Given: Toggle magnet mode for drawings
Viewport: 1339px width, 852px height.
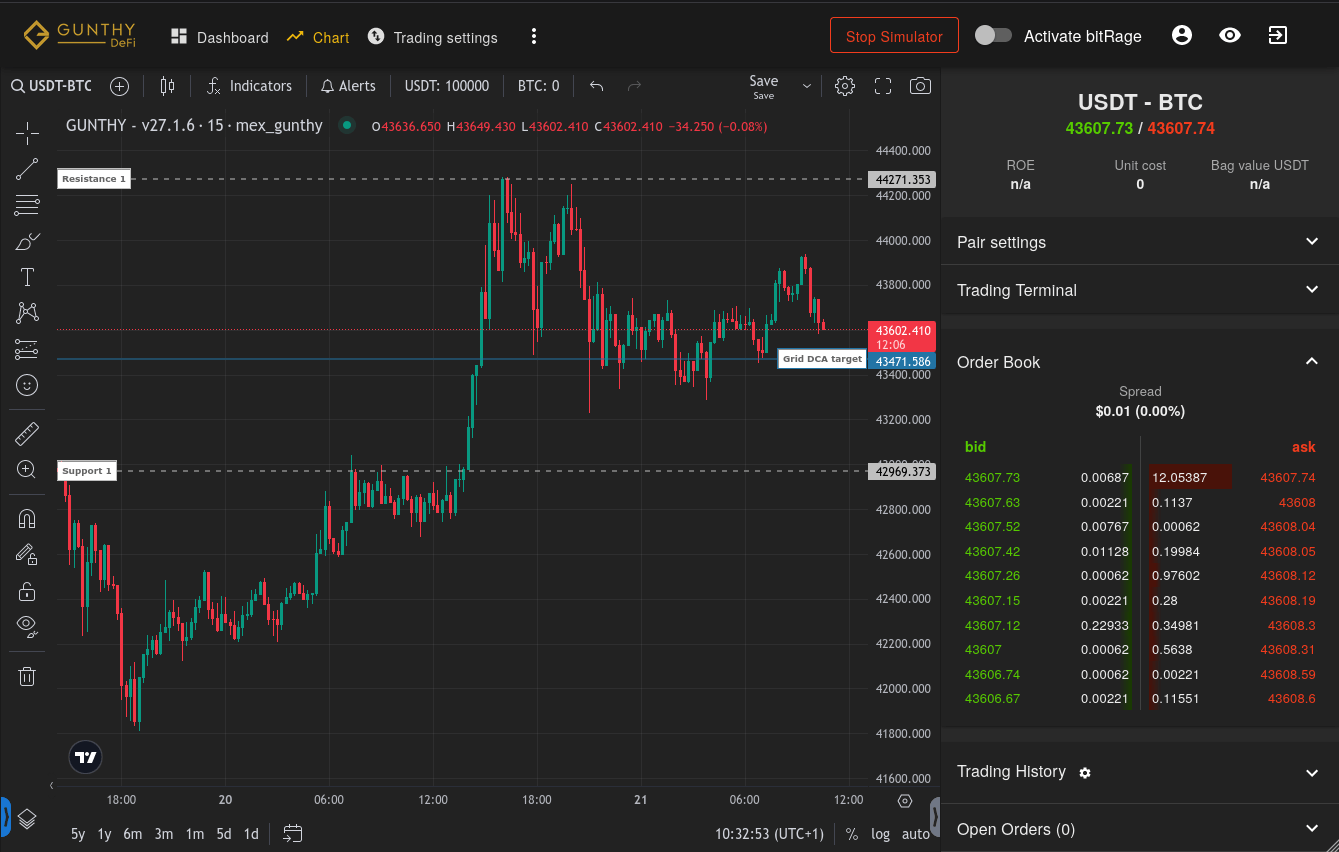Looking at the screenshot, I should tap(27, 519).
